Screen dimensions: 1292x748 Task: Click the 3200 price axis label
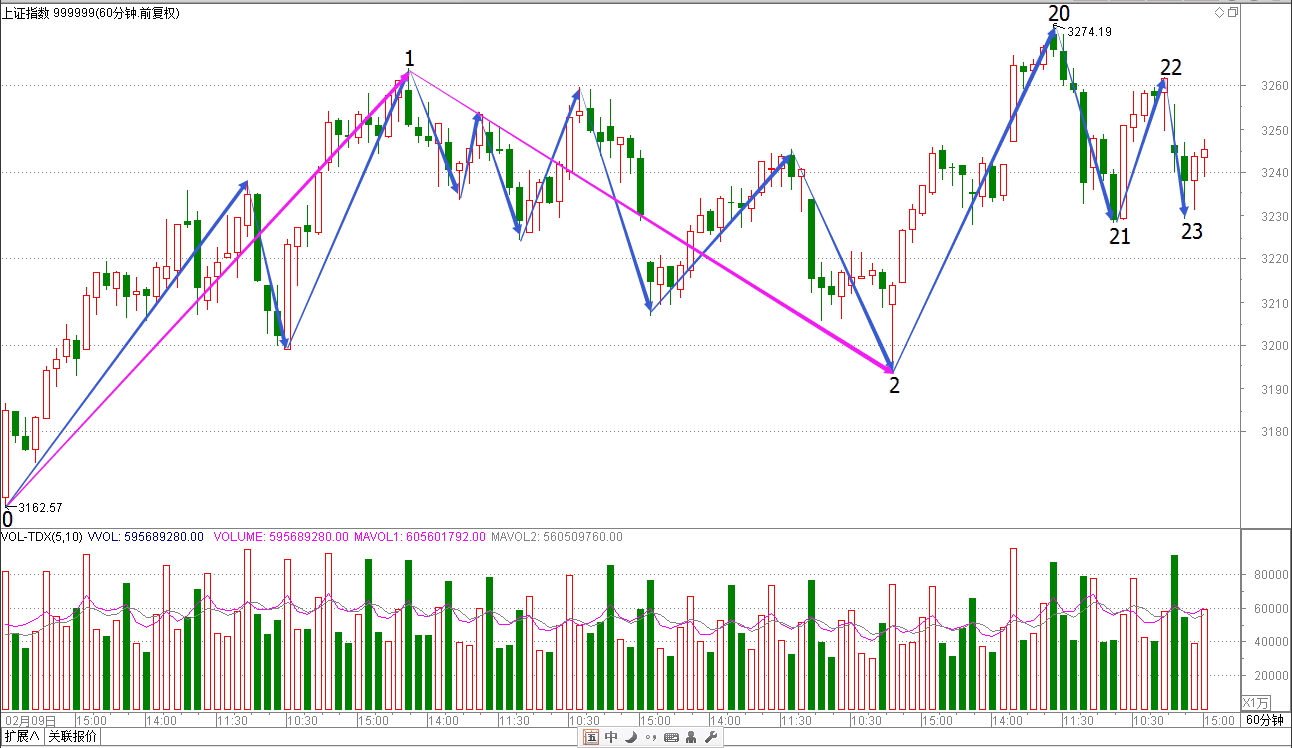tap(1275, 346)
